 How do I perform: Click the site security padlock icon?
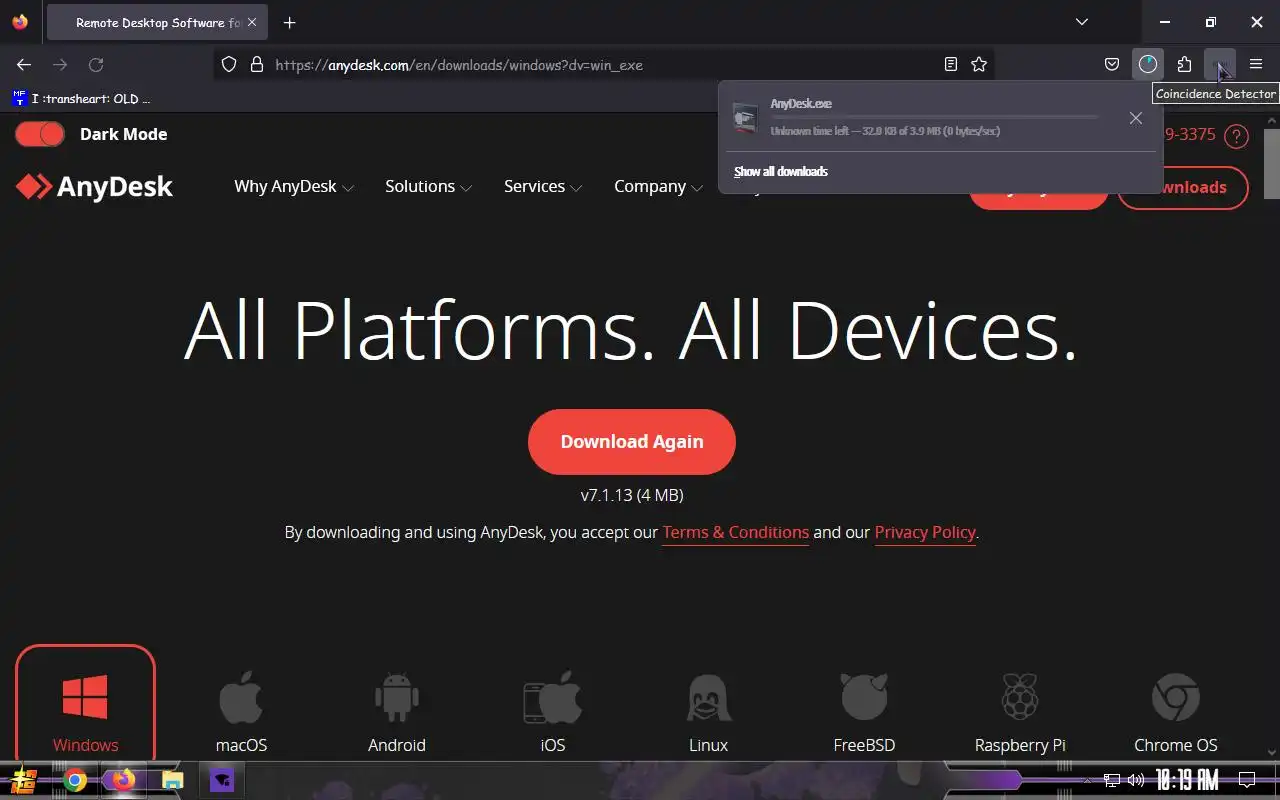pos(257,64)
